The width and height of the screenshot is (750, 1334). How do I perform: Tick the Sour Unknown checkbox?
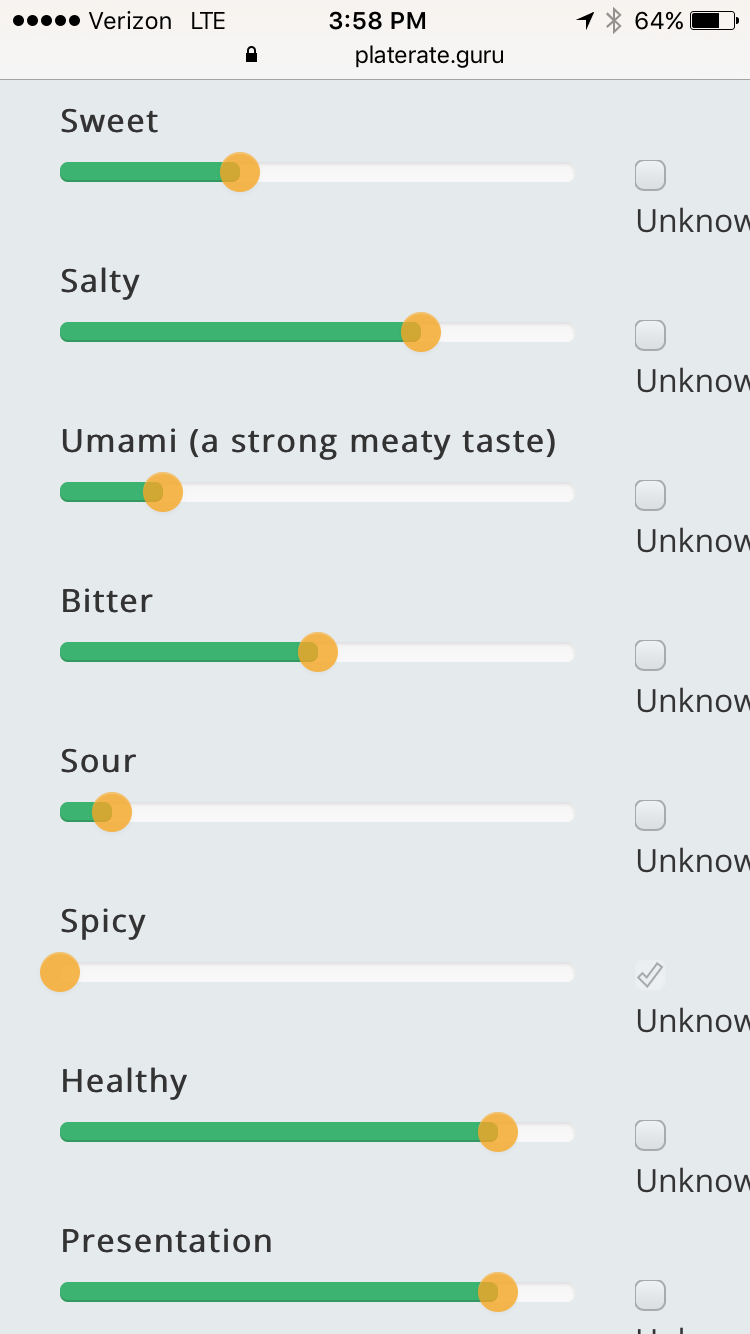[x=650, y=815]
